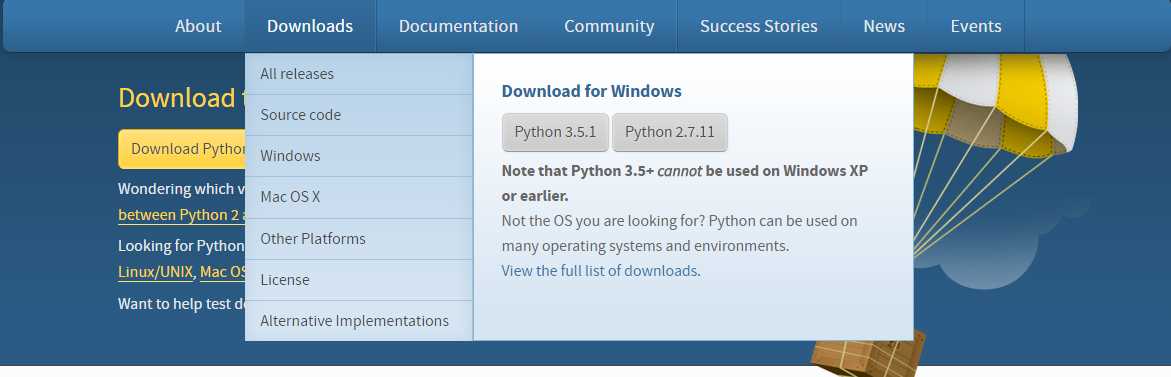Image resolution: width=1171 pixels, height=377 pixels.
Task: Open the Downloads menu
Action: [310, 26]
